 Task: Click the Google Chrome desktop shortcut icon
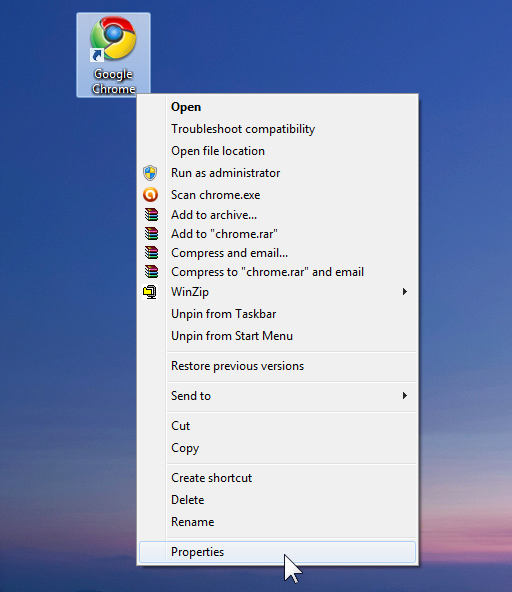click(x=113, y=55)
